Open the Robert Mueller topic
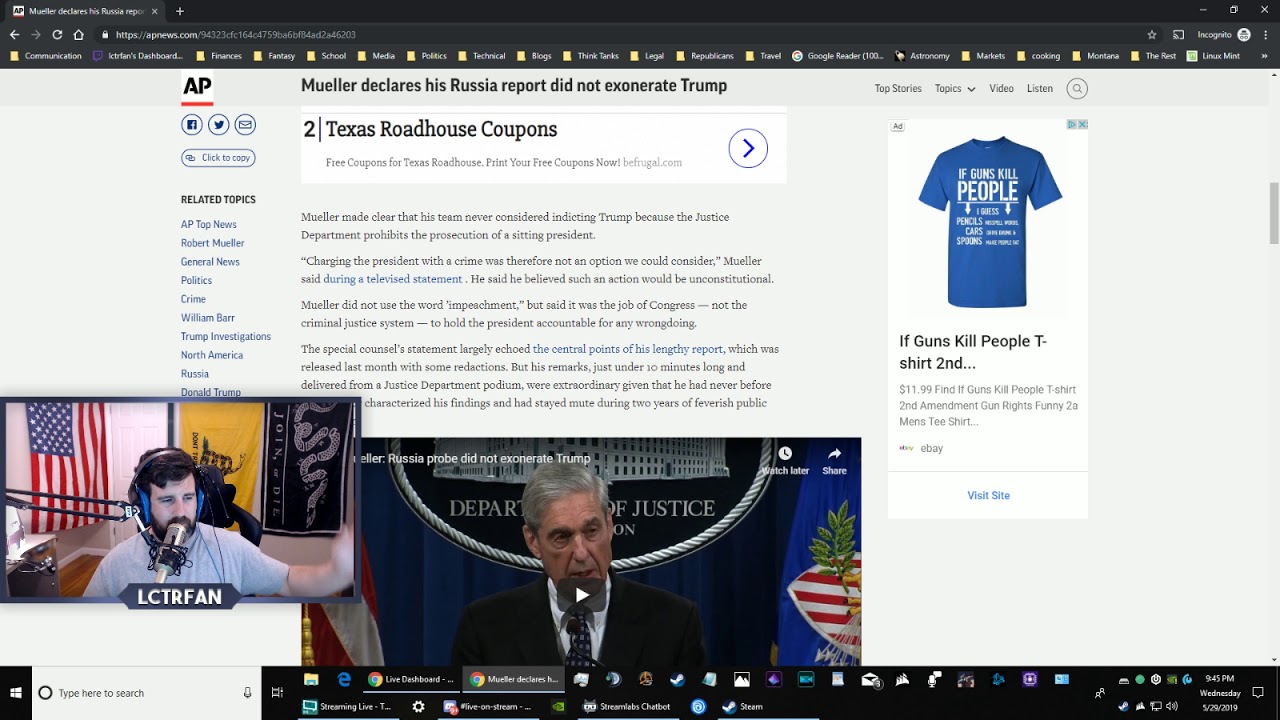 (213, 243)
